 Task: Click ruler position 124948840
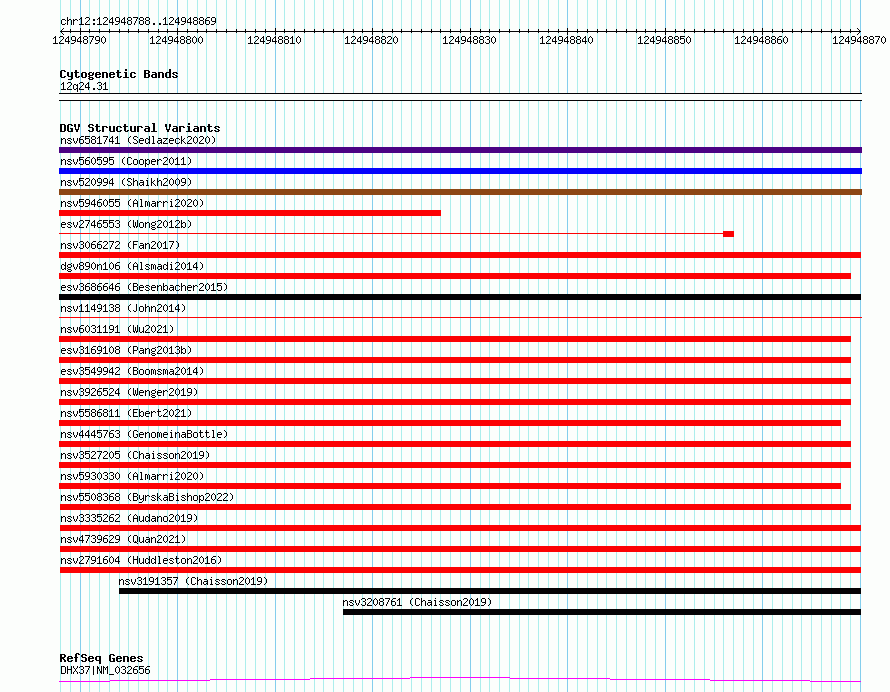tap(566, 40)
